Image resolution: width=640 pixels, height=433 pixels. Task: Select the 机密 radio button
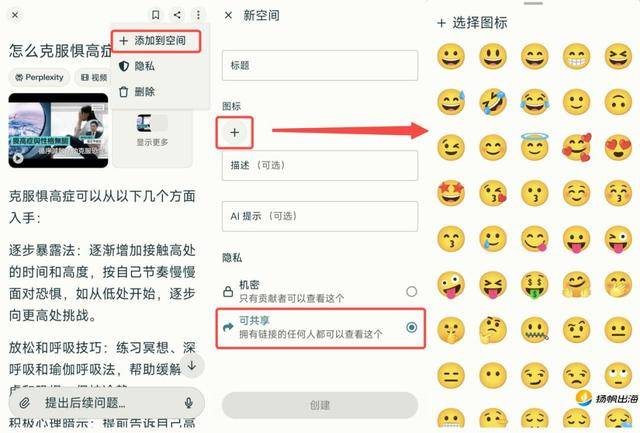coord(411,291)
